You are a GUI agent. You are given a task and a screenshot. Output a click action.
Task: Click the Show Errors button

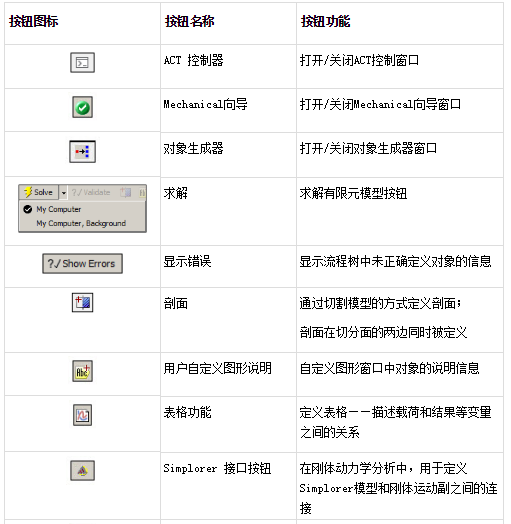[82, 264]
